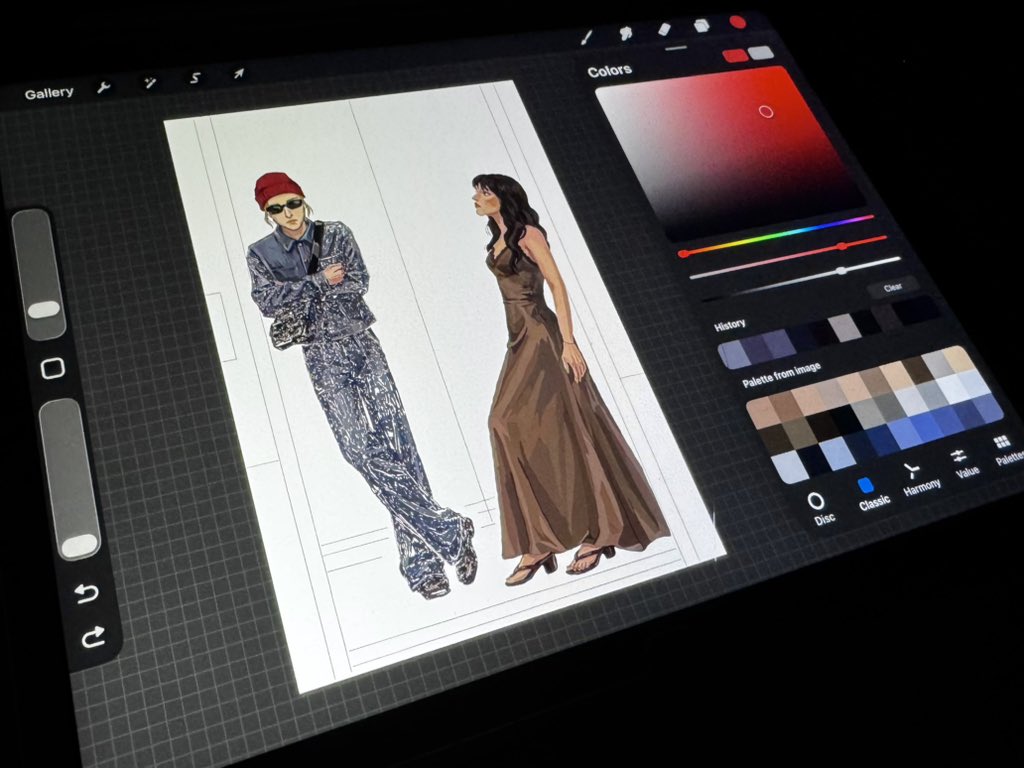Switch to the Disc color tab
1024x768 pixels.
pyautogui.click(x=819, y=510)
